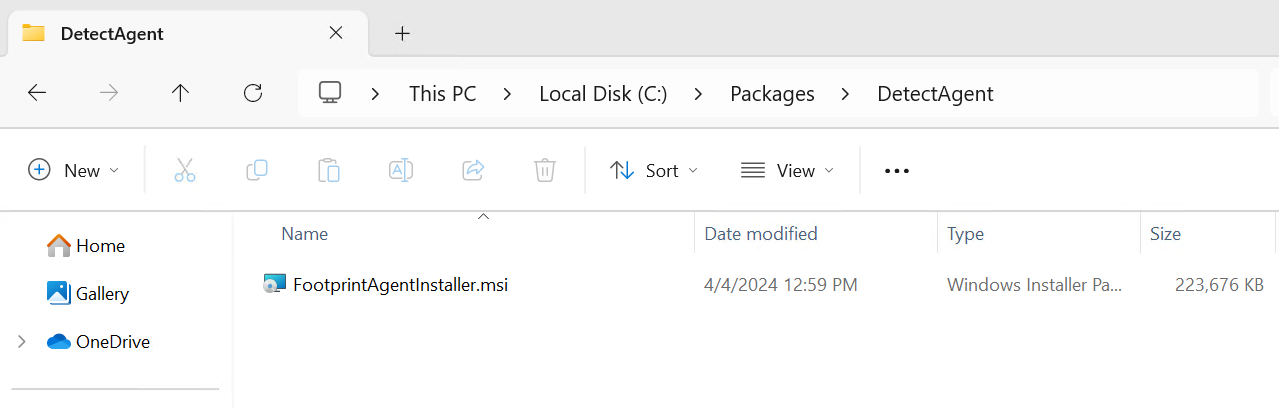
Task: Click the Delete trash icon
Action: click(545, 170)
